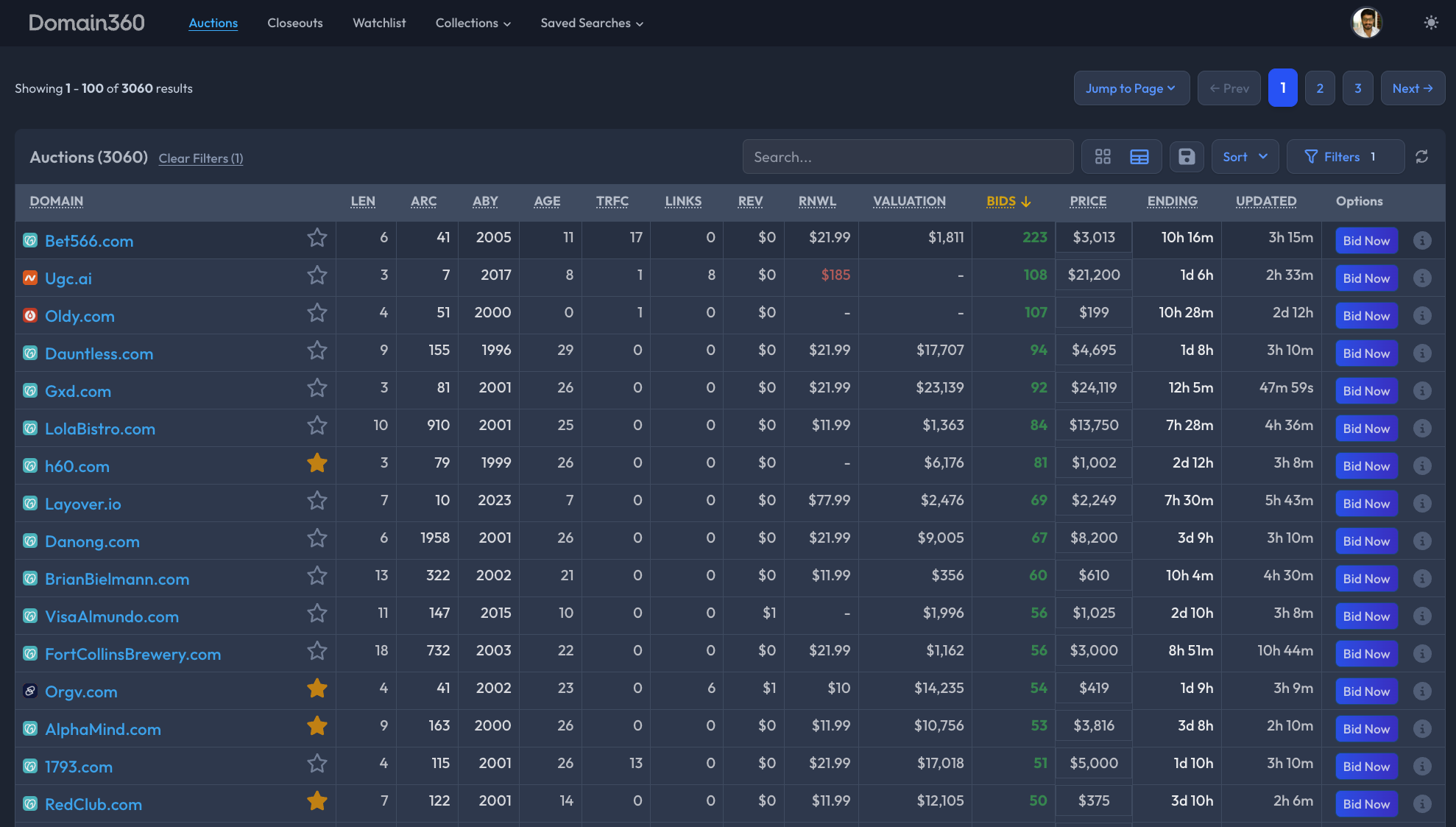Open info for Ugc.ai
This screenshot has height=827, width=1456.
[1422, 278]
